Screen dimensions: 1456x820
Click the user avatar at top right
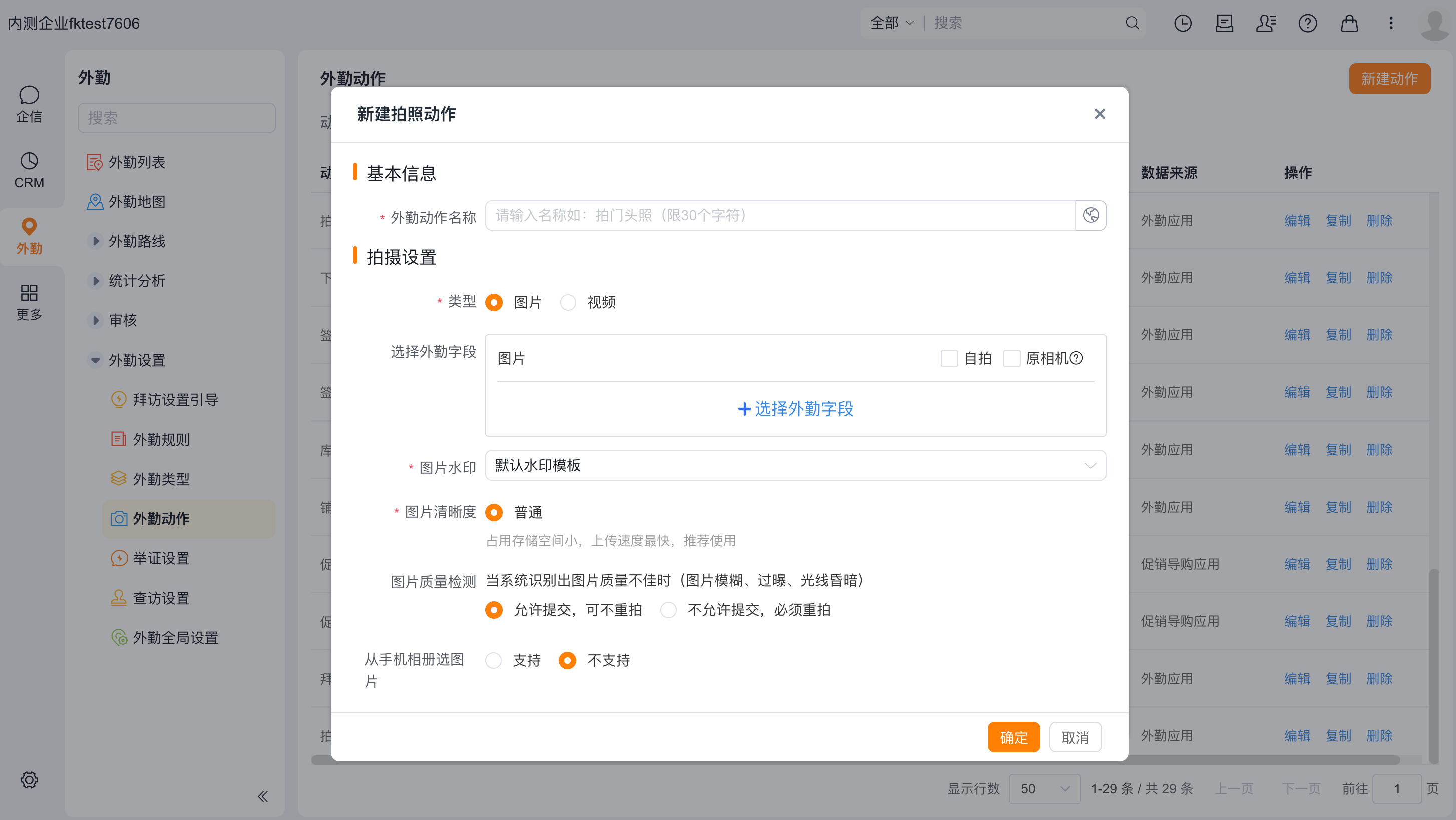point(1434,25)
